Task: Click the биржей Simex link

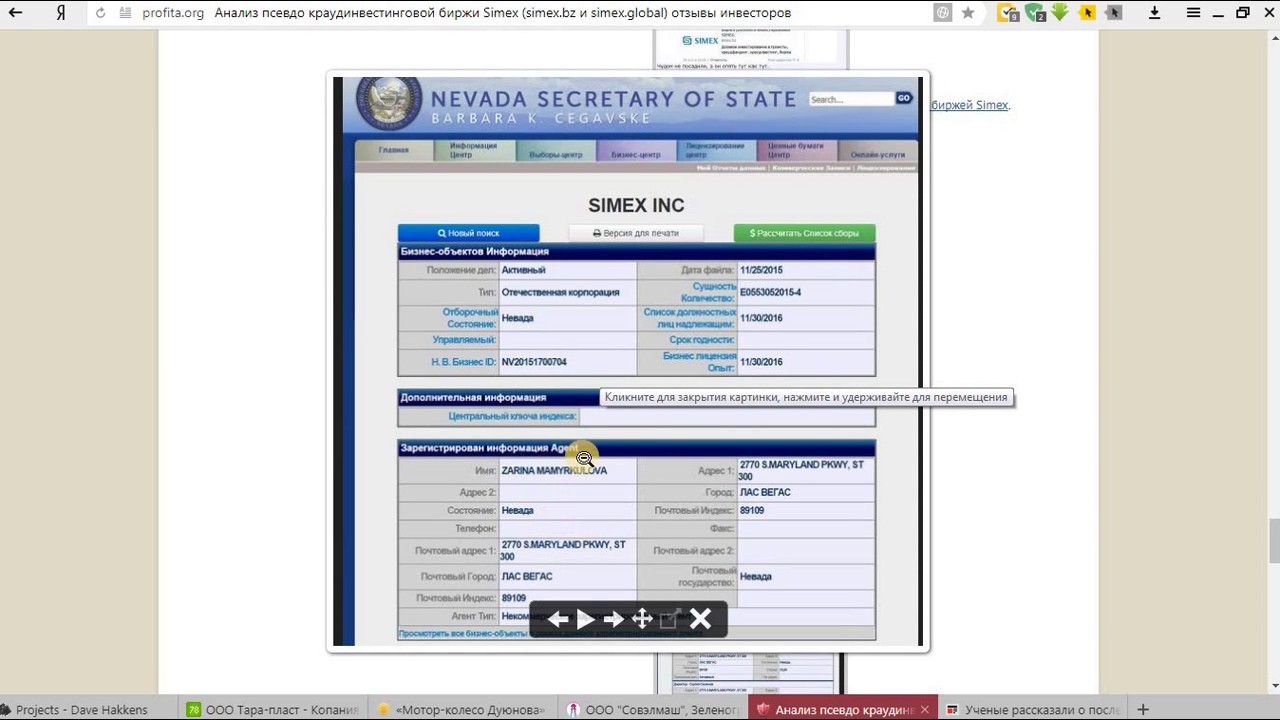Action: click(x=969, y=105)
